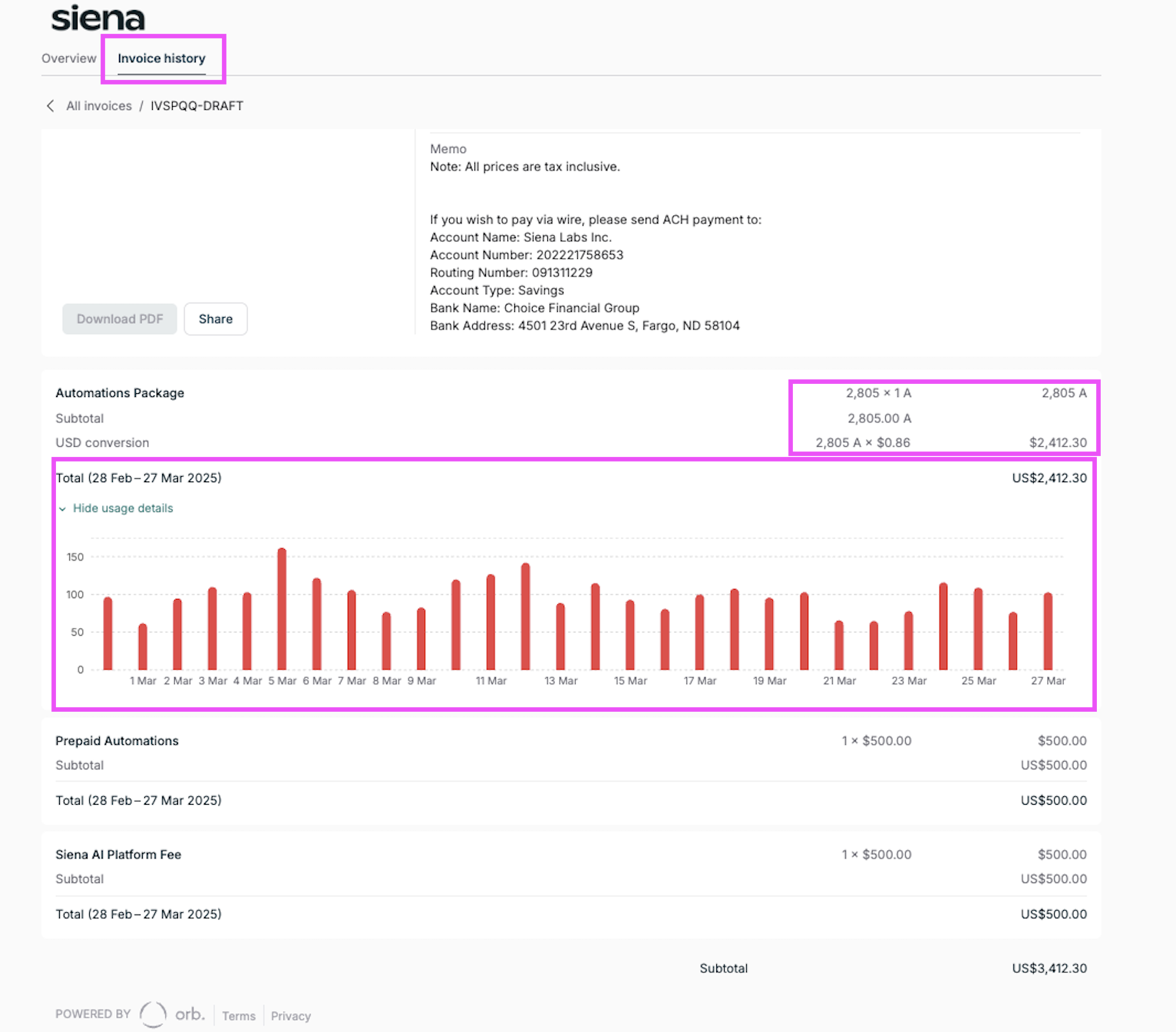Click the US$2,412.30 total amount
The image size is (1176, 1032).
click(x=1049, y=478)
